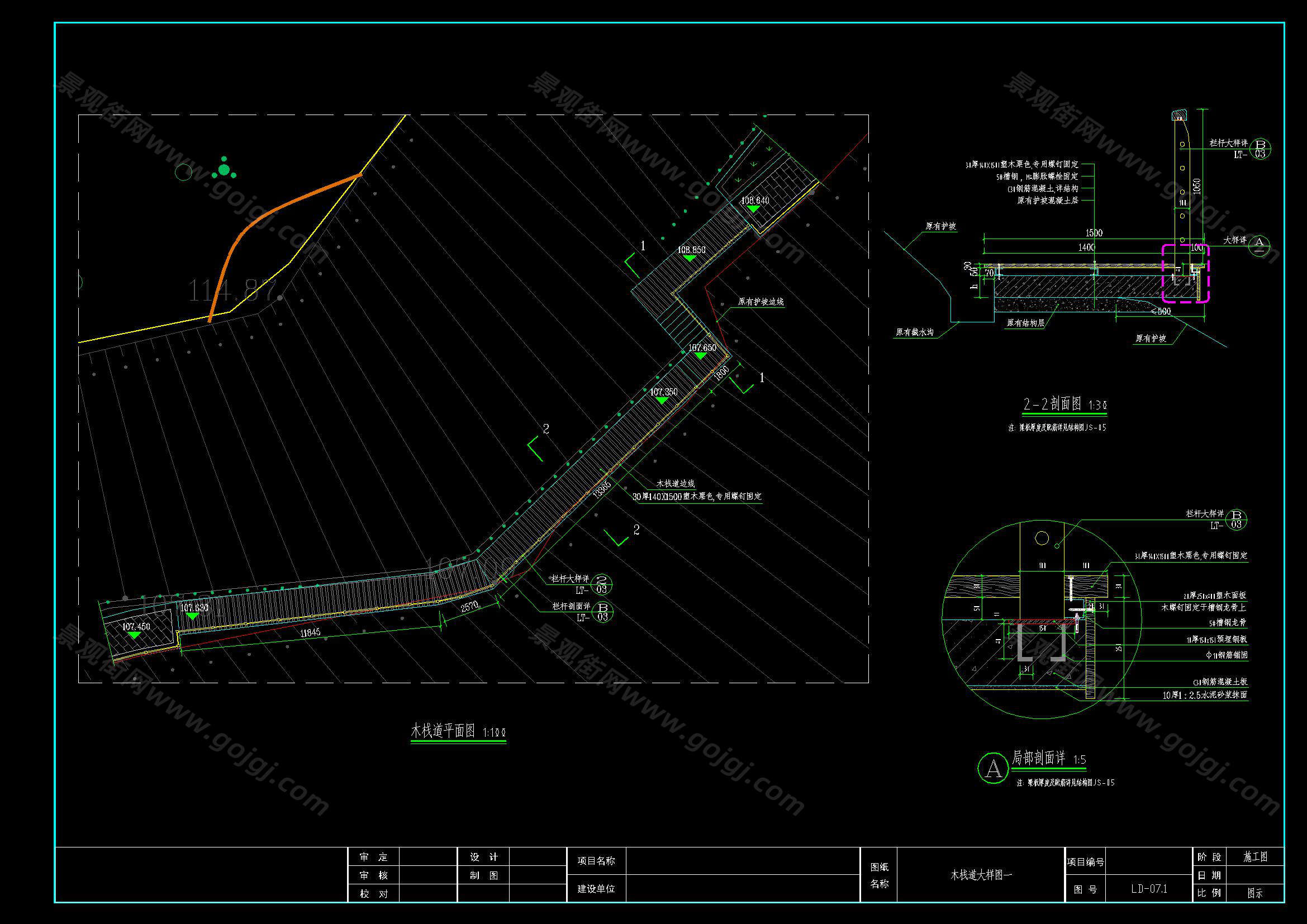Viewport: 1307px width, 924px height.
Task: Click the 11845 dimension text
Action: tap(310, 632)
